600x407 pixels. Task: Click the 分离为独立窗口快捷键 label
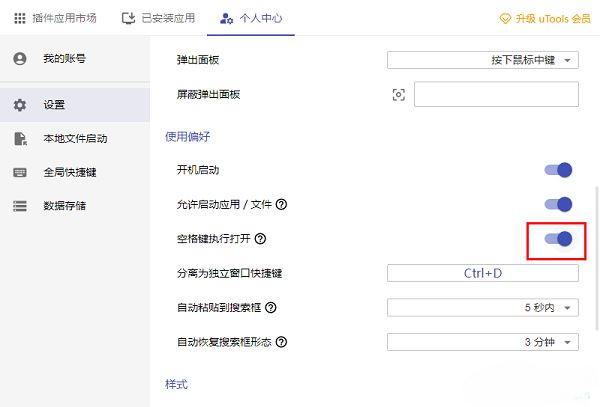point(229,273)
